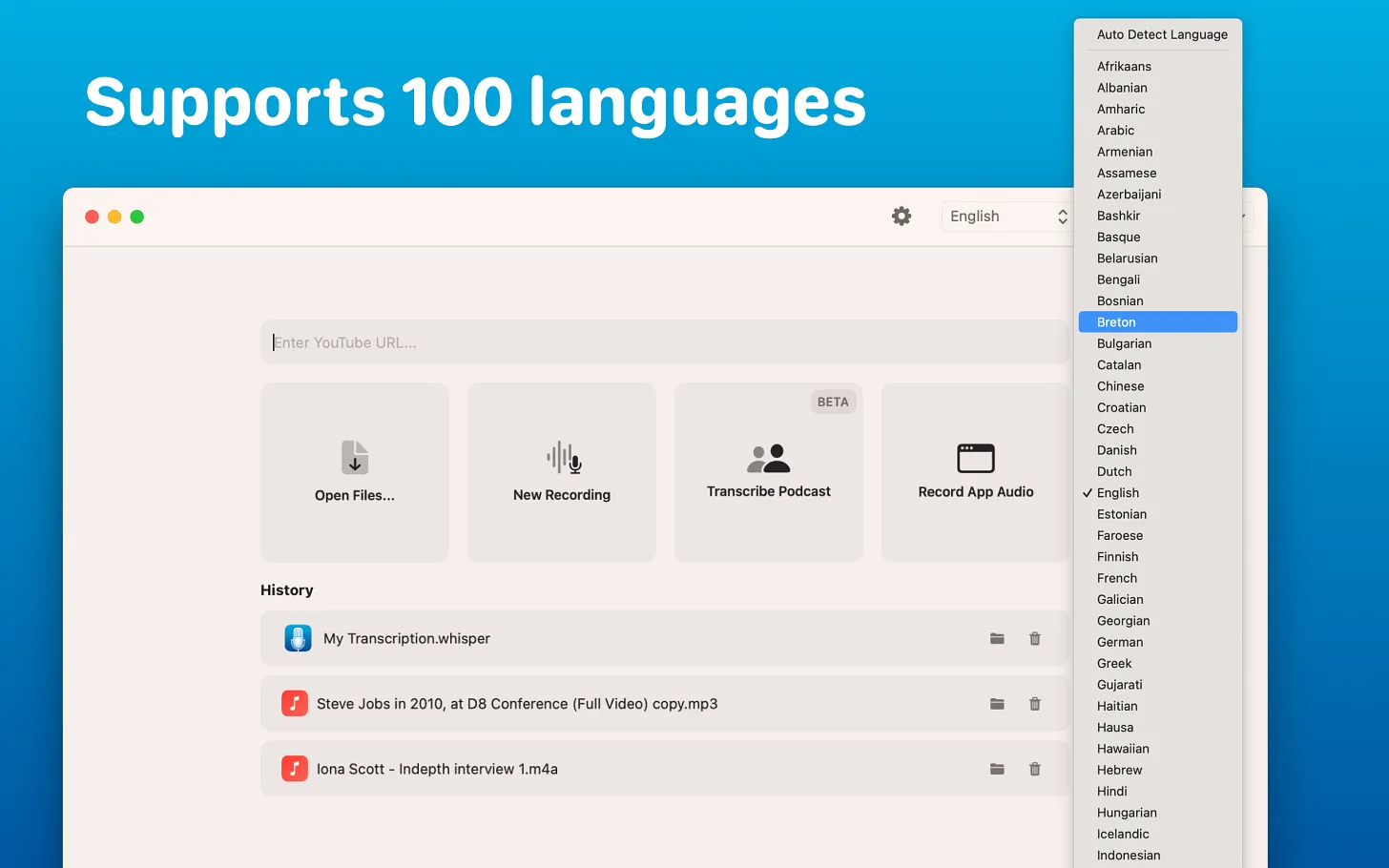The width and height of the screenshot is (1389, 868).
Task: Click the Open Files document icon
Action: [355, 458]
